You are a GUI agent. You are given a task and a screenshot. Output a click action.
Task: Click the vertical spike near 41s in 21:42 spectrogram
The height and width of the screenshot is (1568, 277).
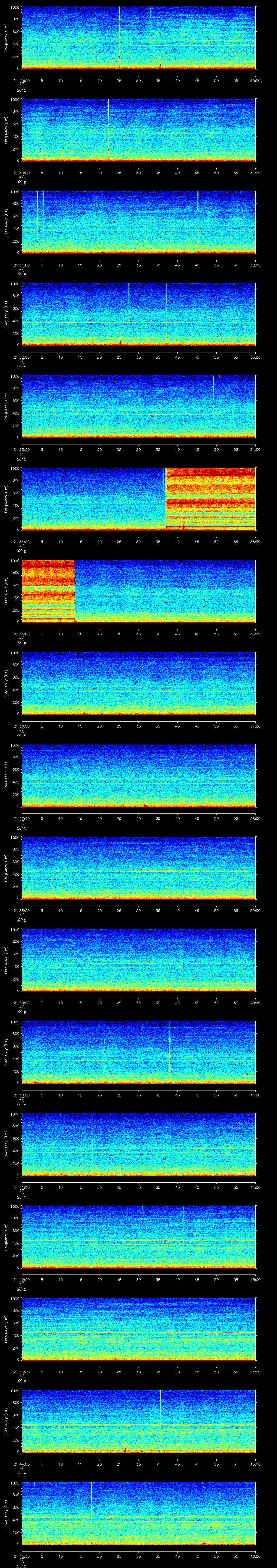(183, 1216)
